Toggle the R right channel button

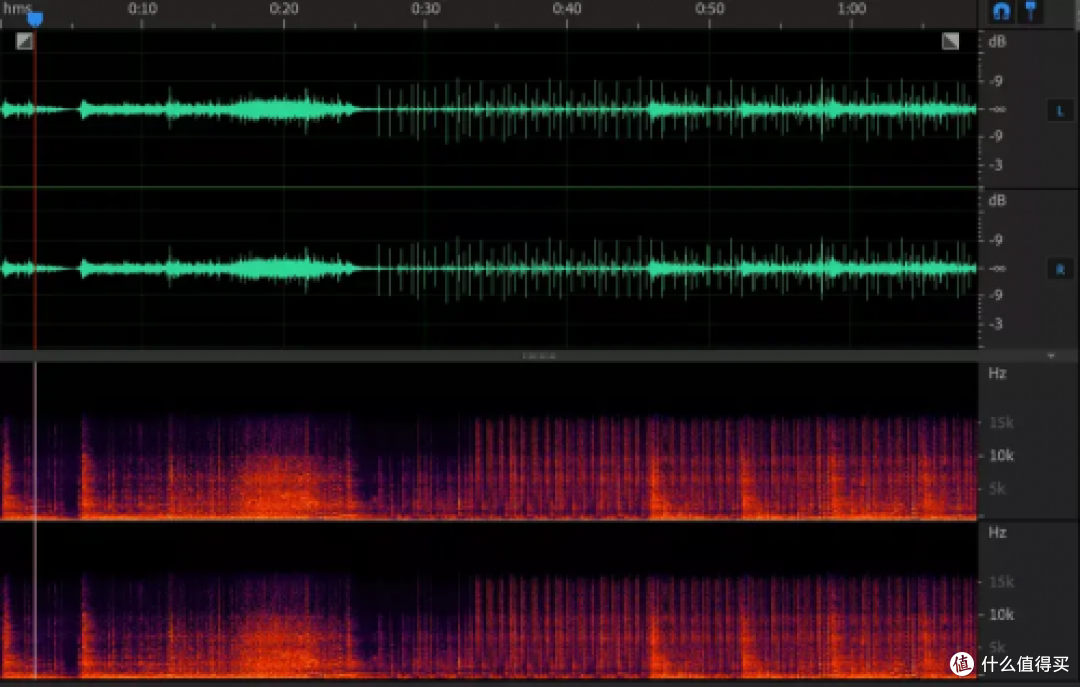pyautogui.click(x=1060, y=269)
